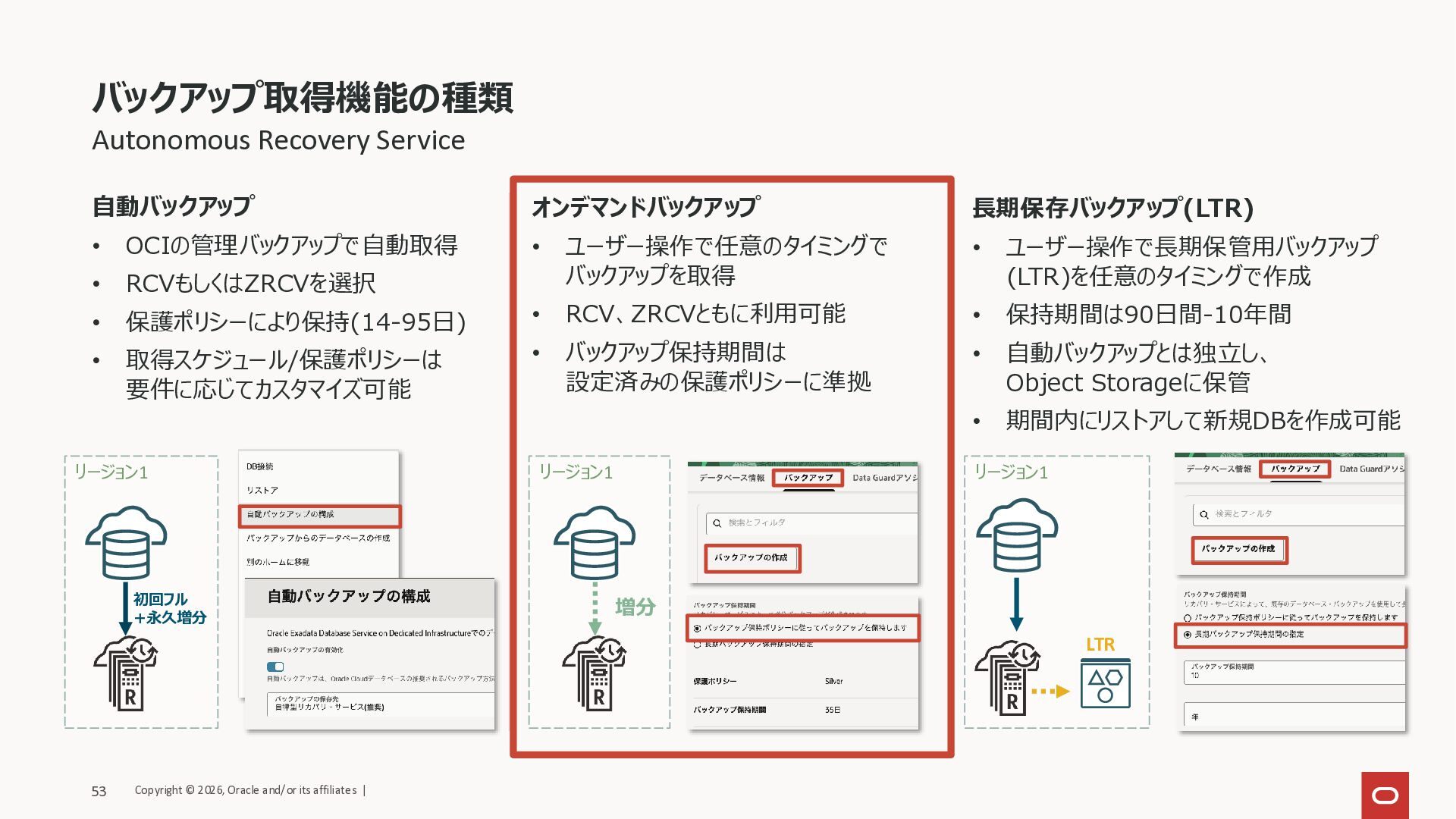This screenshot has width=1456, height=819.
Task: Select 長期バックアップ保持期間の指定 radio in LTR panel
Action: pyautogui.click(x=1188, y=635)
